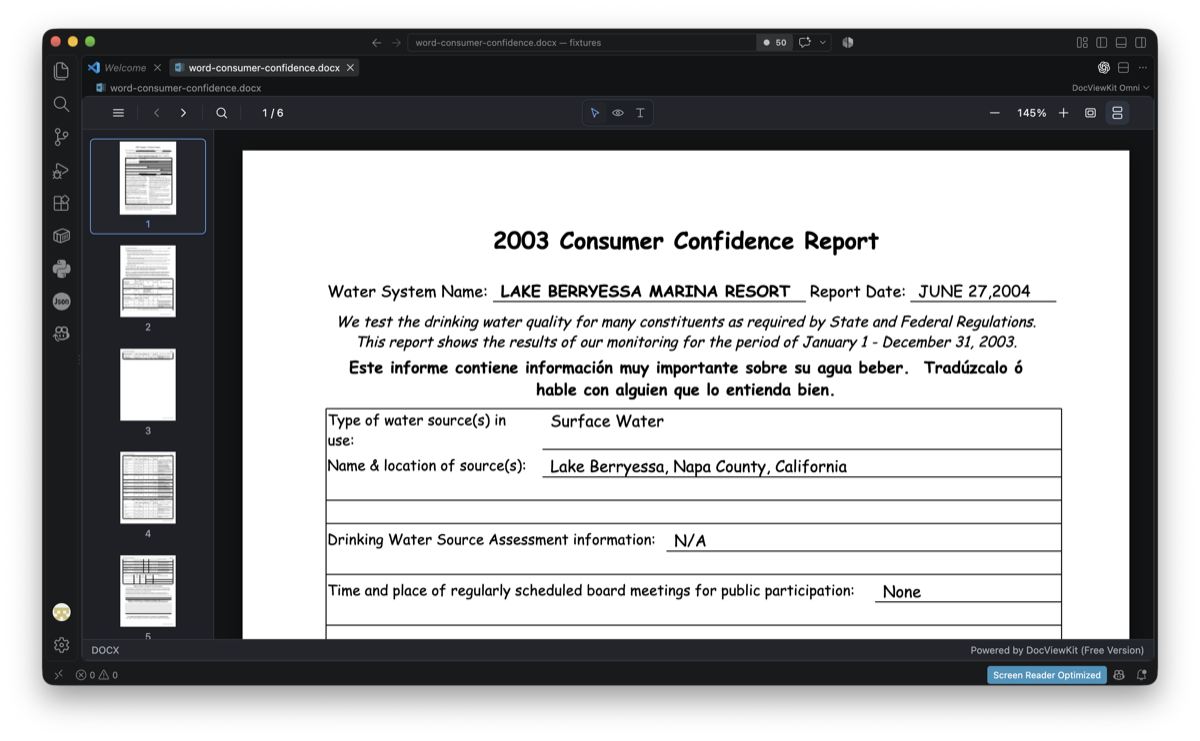
Task: Select page 5 thumbnail
Action: [148, 591]
